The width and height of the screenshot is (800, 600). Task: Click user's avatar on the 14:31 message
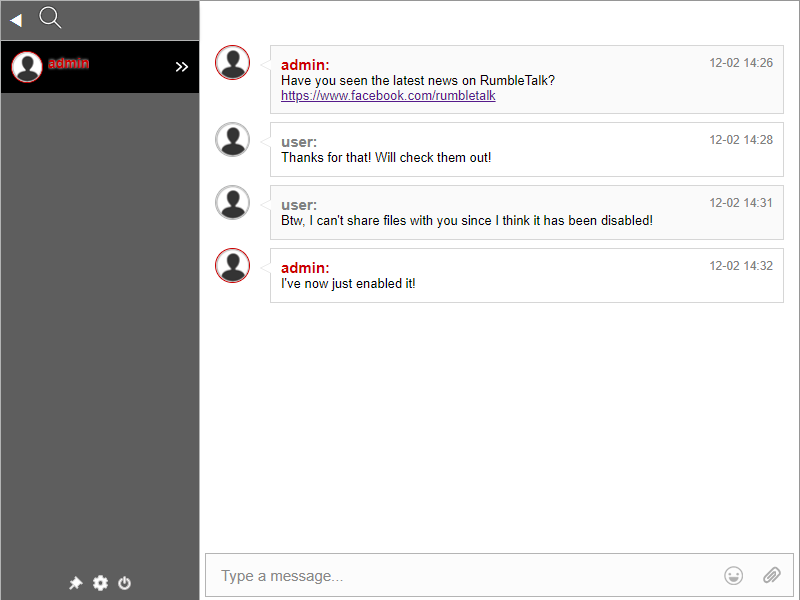[x=233, y=203]
